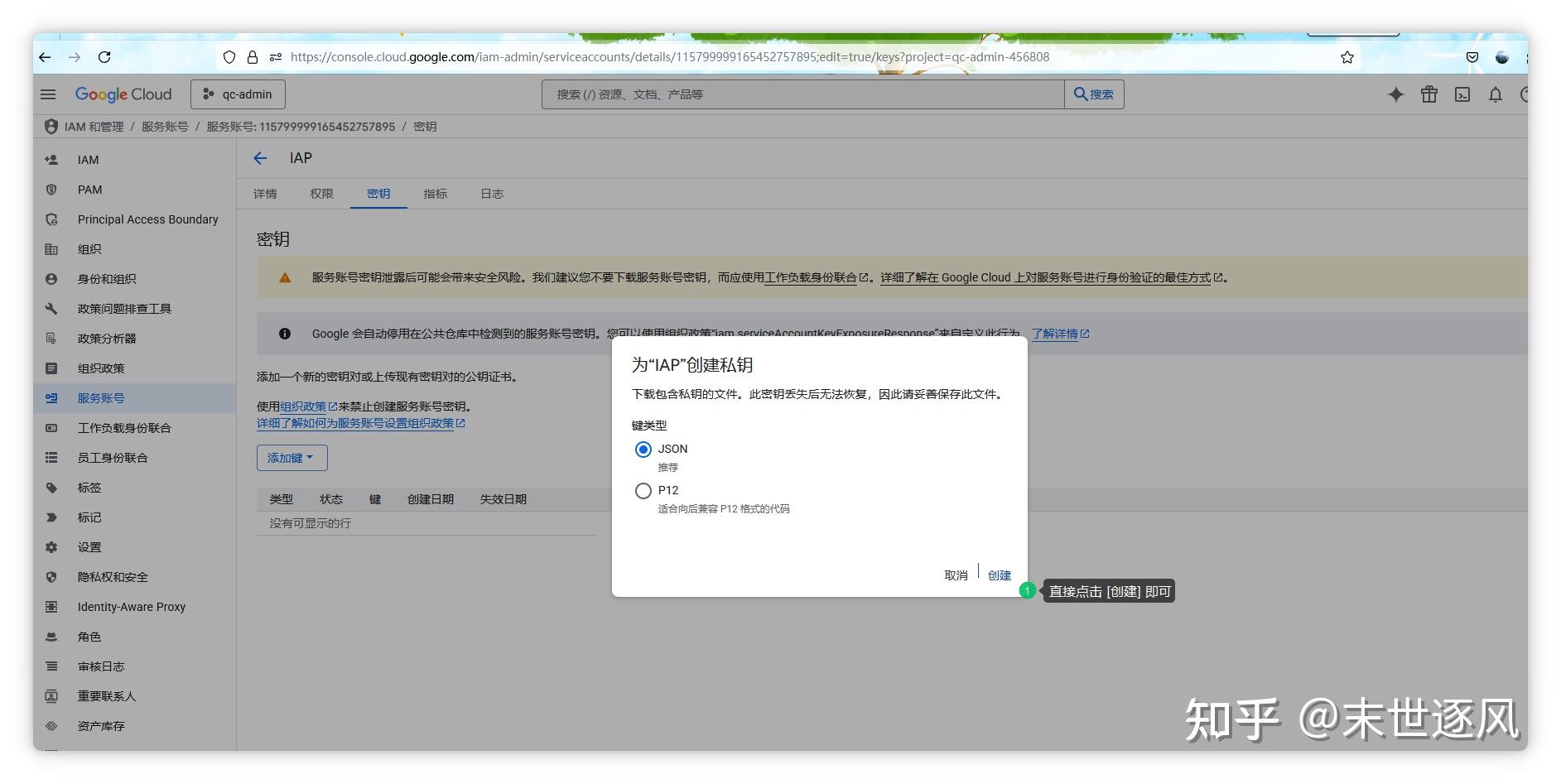Image resolution: width=1561 pixels, height=784 pixels.
Task: Open Identity-Aware Proxy from the sidebar
Action: [131, 606]
